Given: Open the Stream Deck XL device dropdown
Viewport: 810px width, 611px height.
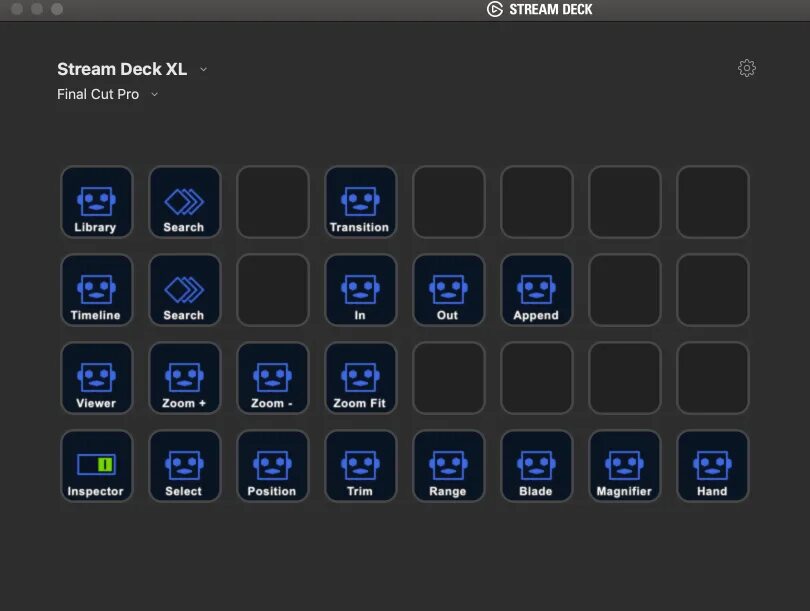Looking at the screenshot, I should (x=204, y=69).
